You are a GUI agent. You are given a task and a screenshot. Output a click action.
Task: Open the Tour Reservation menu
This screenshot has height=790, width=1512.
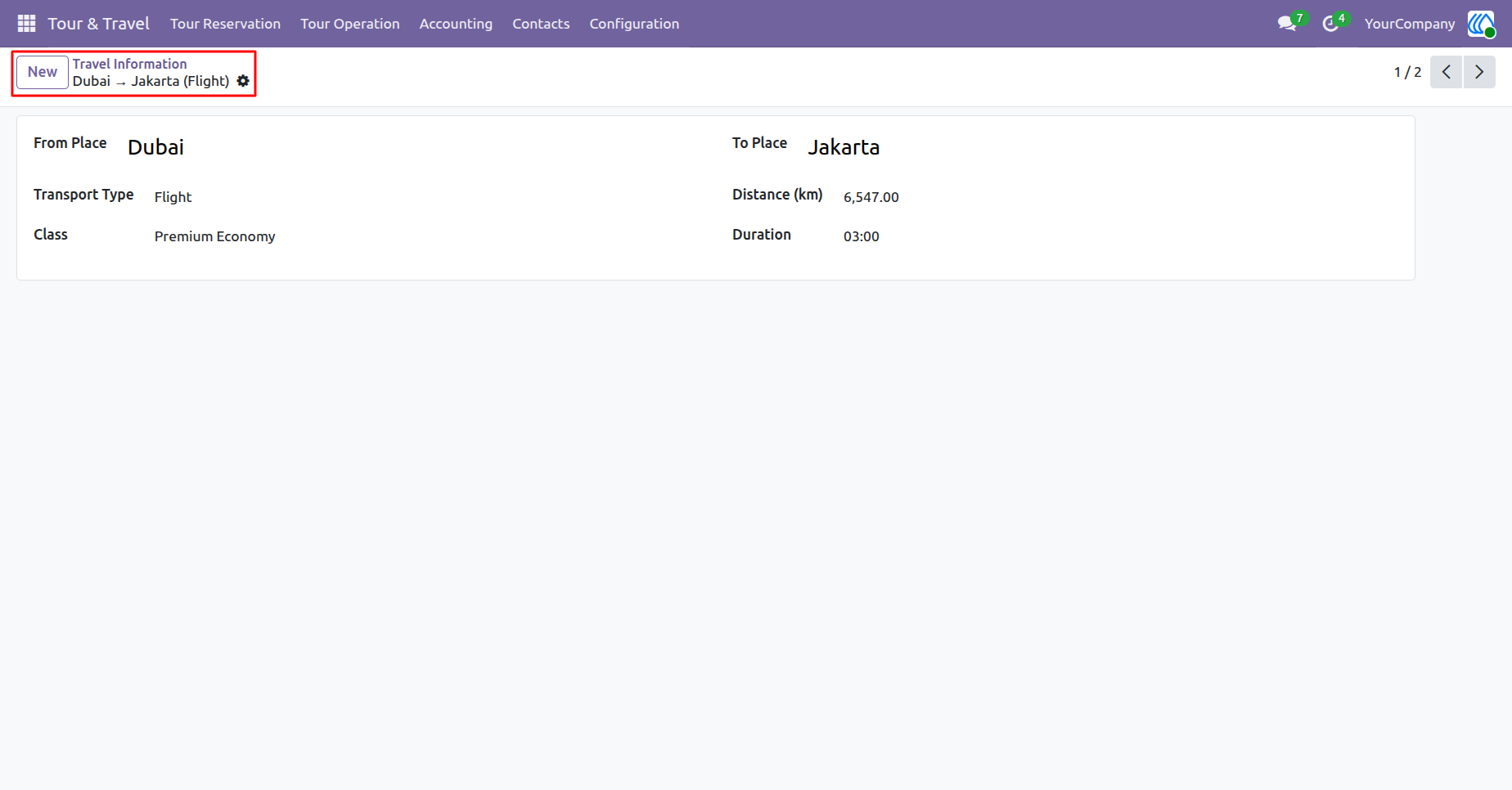pos(225,24)
